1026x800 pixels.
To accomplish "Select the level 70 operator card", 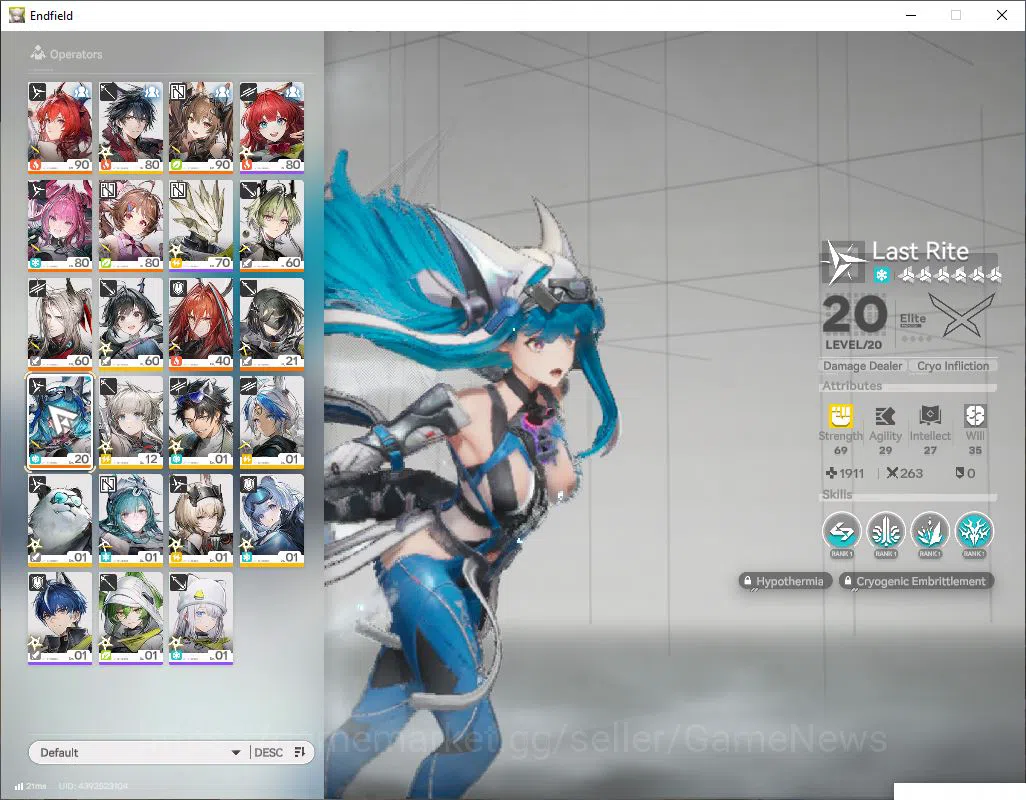I will [201, 226].
